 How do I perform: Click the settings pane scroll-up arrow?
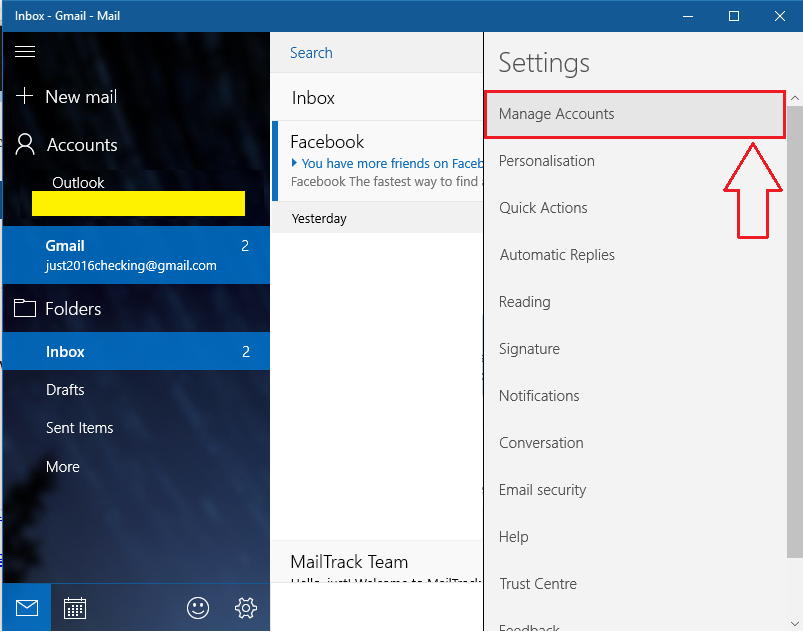(x=795, y=97)
